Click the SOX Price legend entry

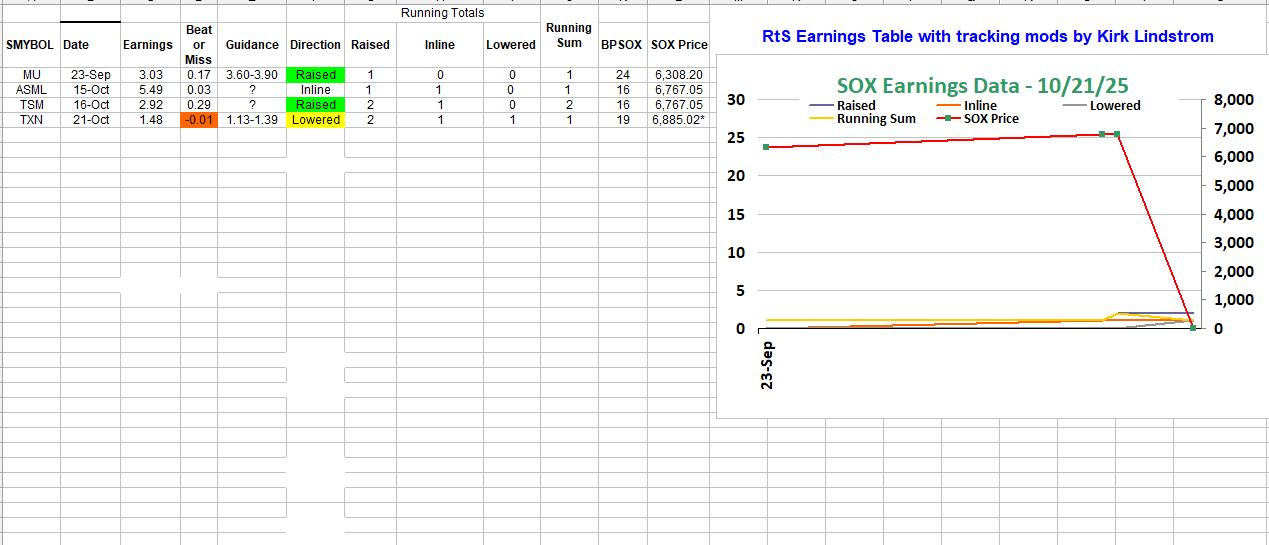tap(991, 119)
